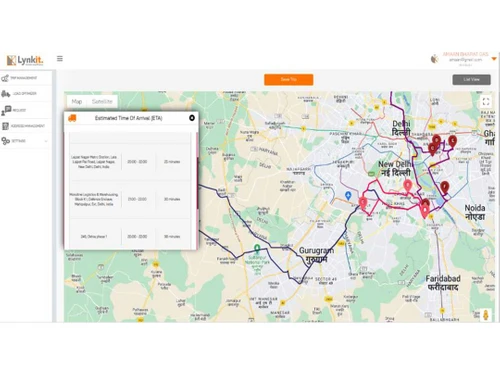Click the Faridabad map label
Image resolution: width=500 pixels, height=375 pixels.
pos(443,283)
